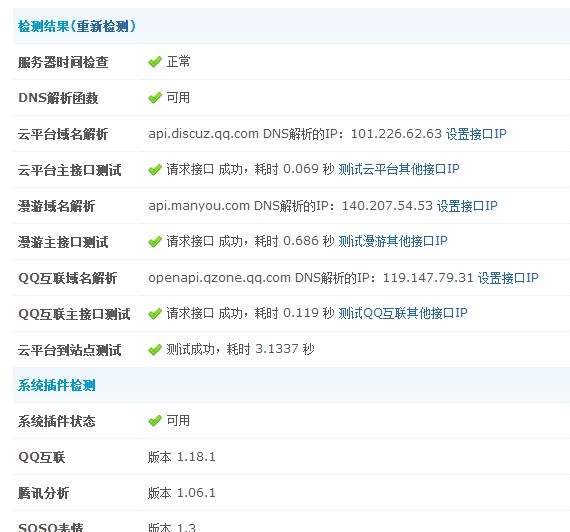
Task: Select the QQ互联主接口测试 label
Action: pos(74,314)
